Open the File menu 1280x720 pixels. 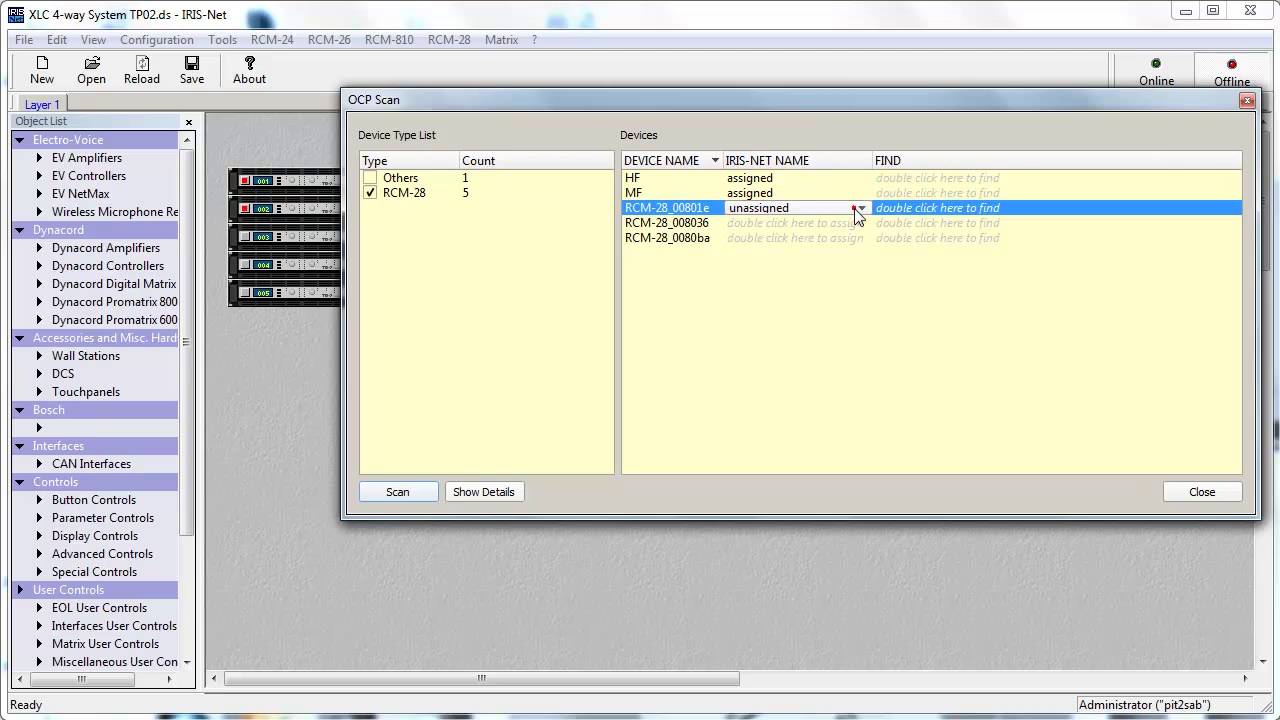pyautogui.click(x=24, y=40)
